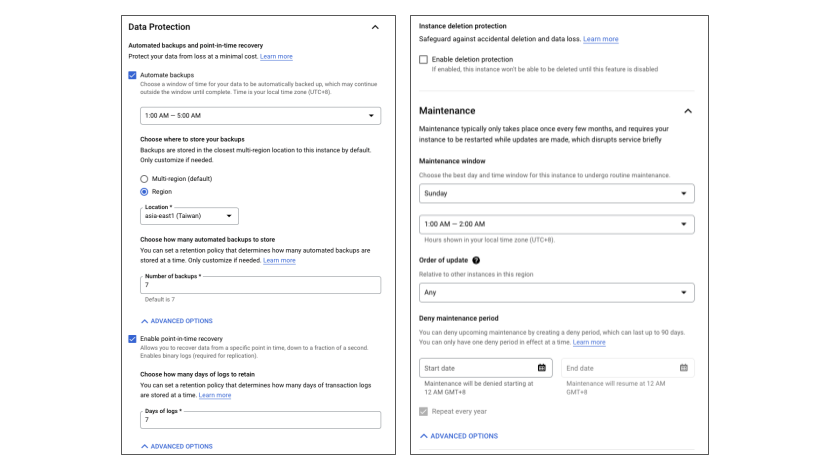
Task: Uncheck the Automate backups checkbox
Action: pos(132,75)
